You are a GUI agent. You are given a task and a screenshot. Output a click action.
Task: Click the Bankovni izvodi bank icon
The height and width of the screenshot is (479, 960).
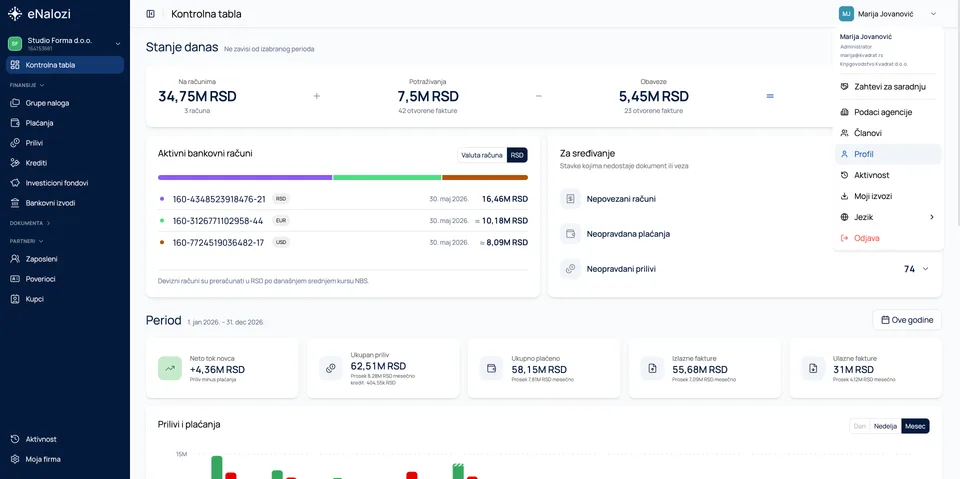click(x=15, y=203)
